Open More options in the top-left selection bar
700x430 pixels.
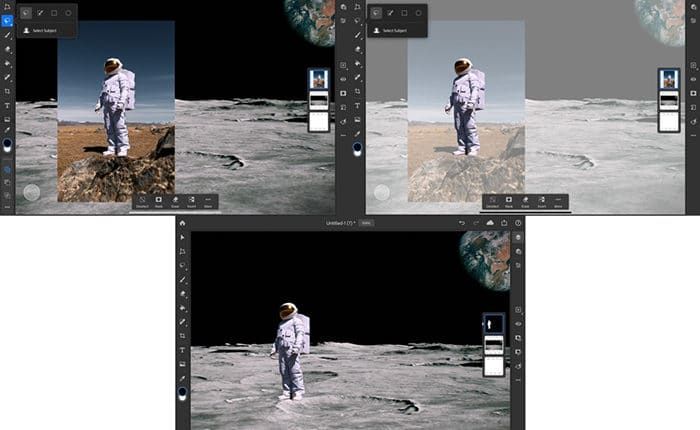208,201
